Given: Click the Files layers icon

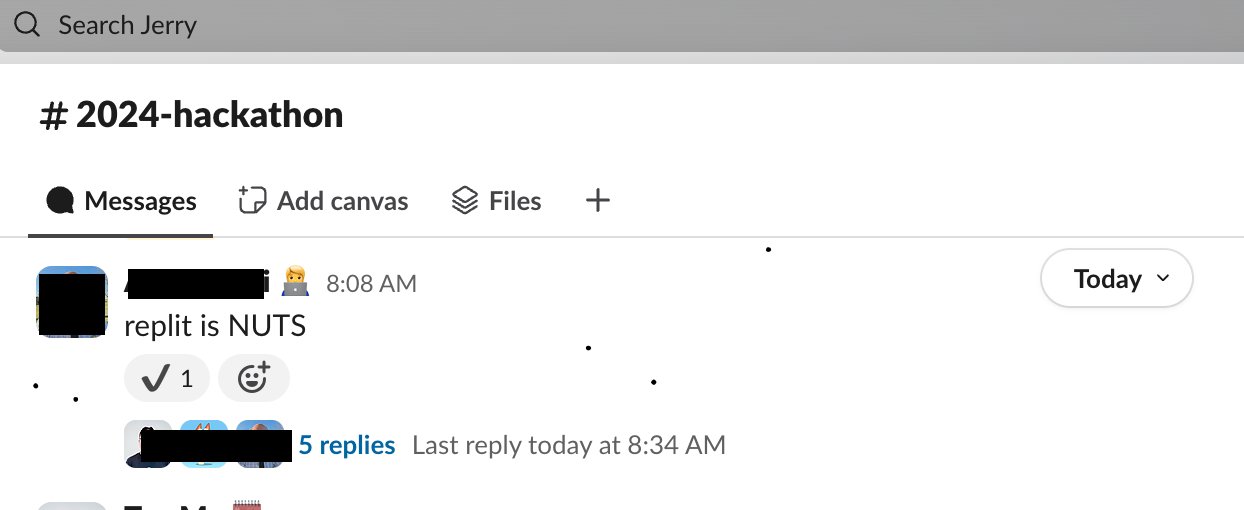Looking at the screenshot, I should point(465,201).
